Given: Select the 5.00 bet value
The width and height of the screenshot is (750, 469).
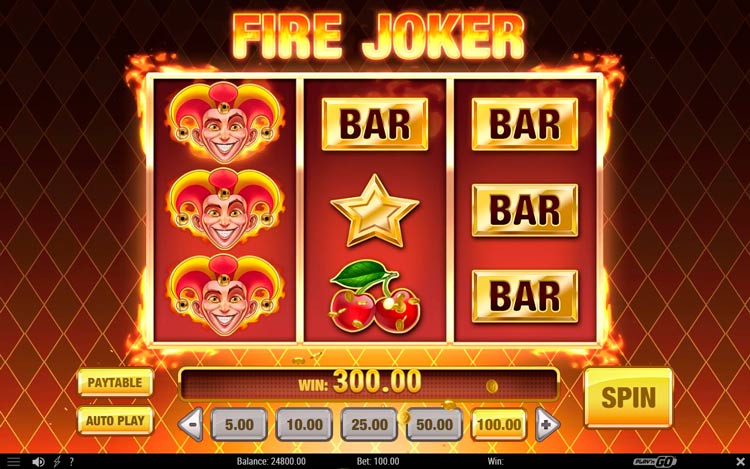Looking at the screenshot, I should [239, 425].
